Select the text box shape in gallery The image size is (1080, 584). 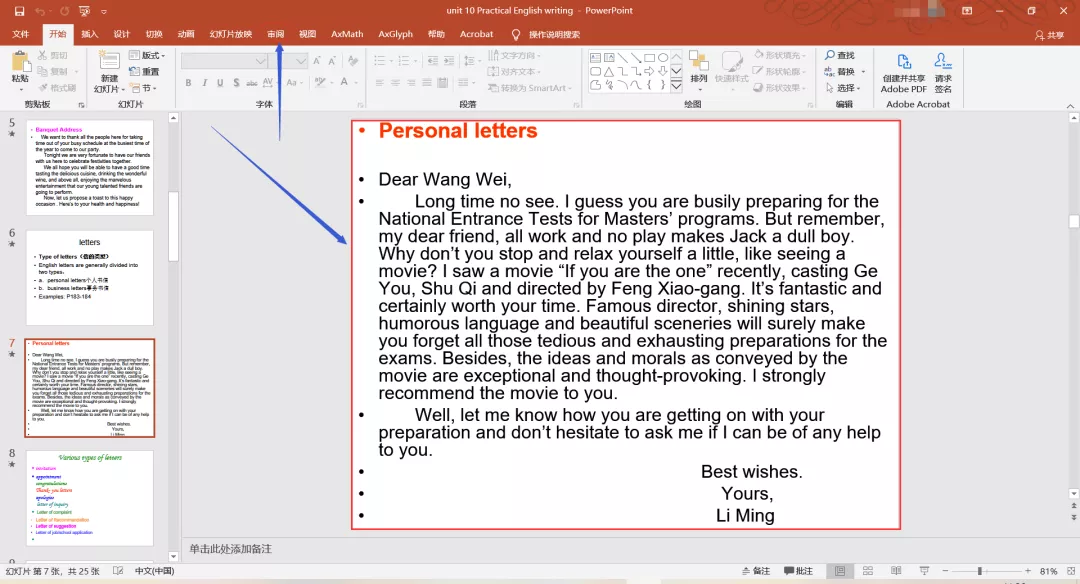pos(596,58)
